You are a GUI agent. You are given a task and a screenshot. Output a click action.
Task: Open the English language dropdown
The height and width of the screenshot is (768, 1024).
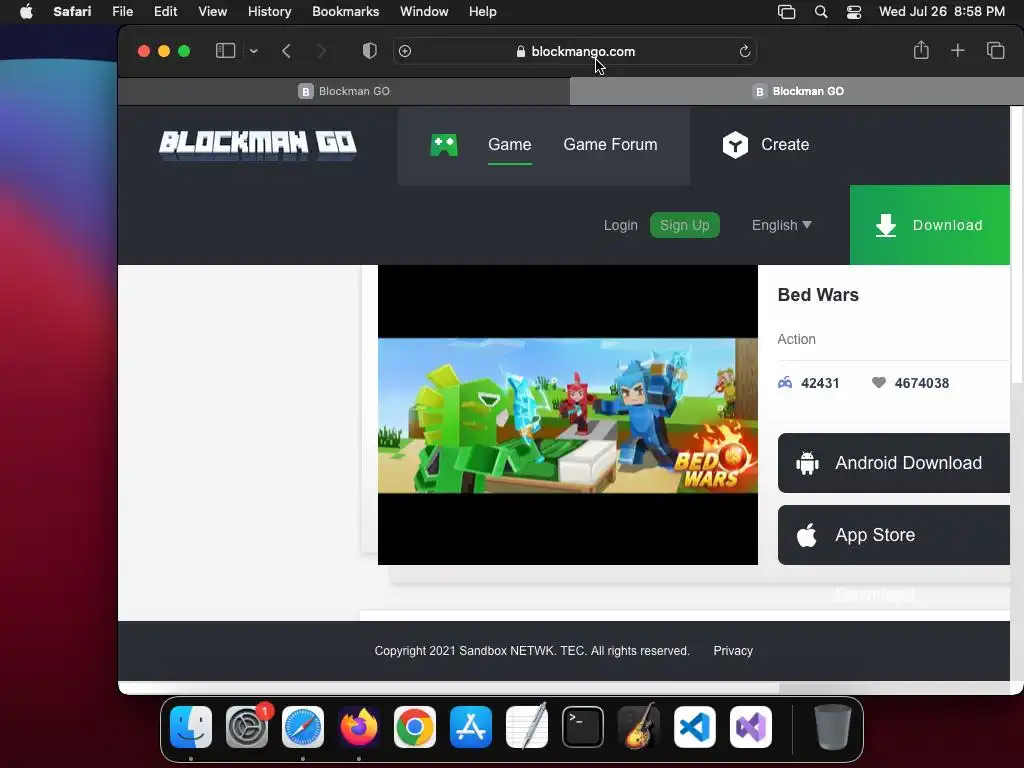tap(782, 225)
